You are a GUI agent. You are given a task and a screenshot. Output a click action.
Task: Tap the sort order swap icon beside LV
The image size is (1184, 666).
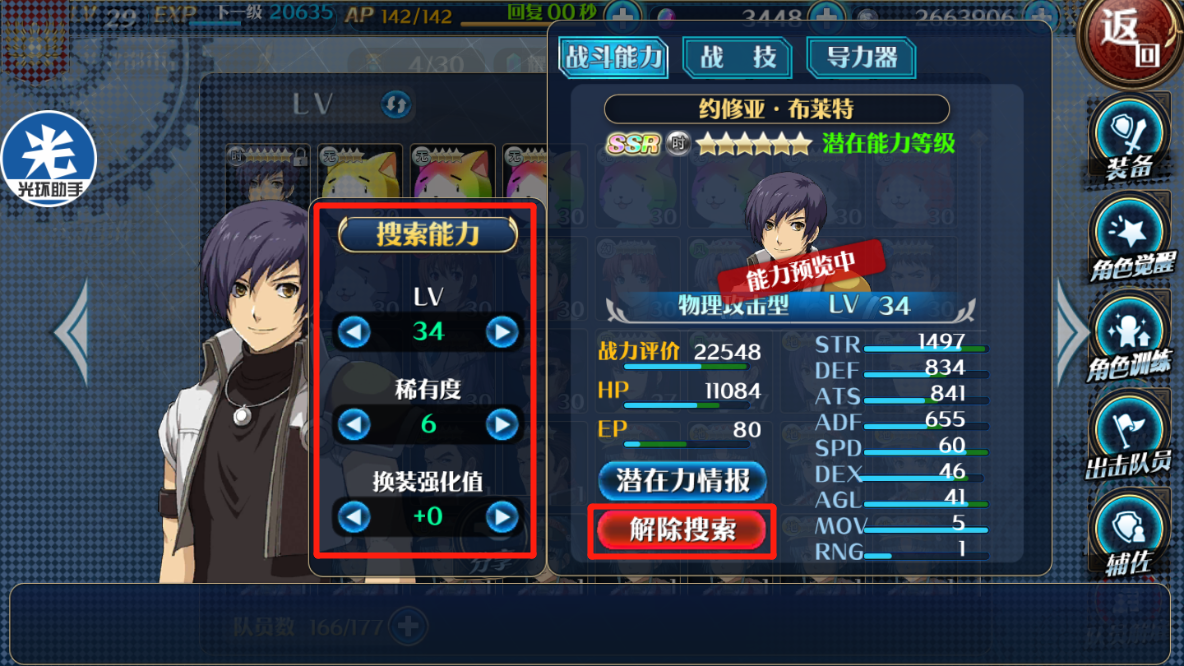pos(396,103)
